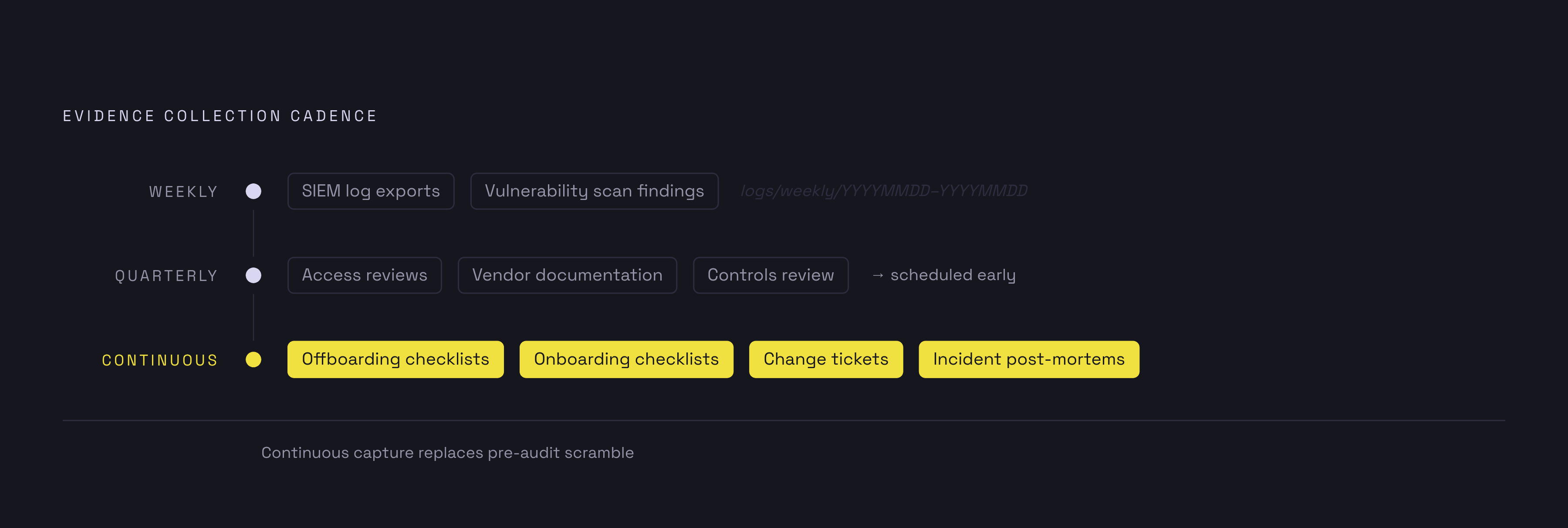Screen dimensions: 1568x528
Task: Open the Onboarding checklists tag
Action: tap(626, 359)
